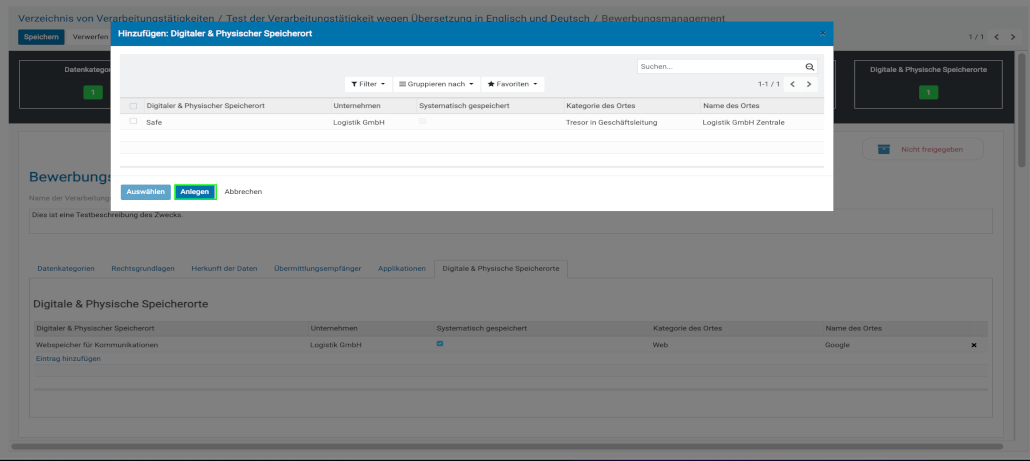Open the Übermittlungsempfänger tab
The height and width of the screenshot is (461, 1030).
(x=318, y=269)
